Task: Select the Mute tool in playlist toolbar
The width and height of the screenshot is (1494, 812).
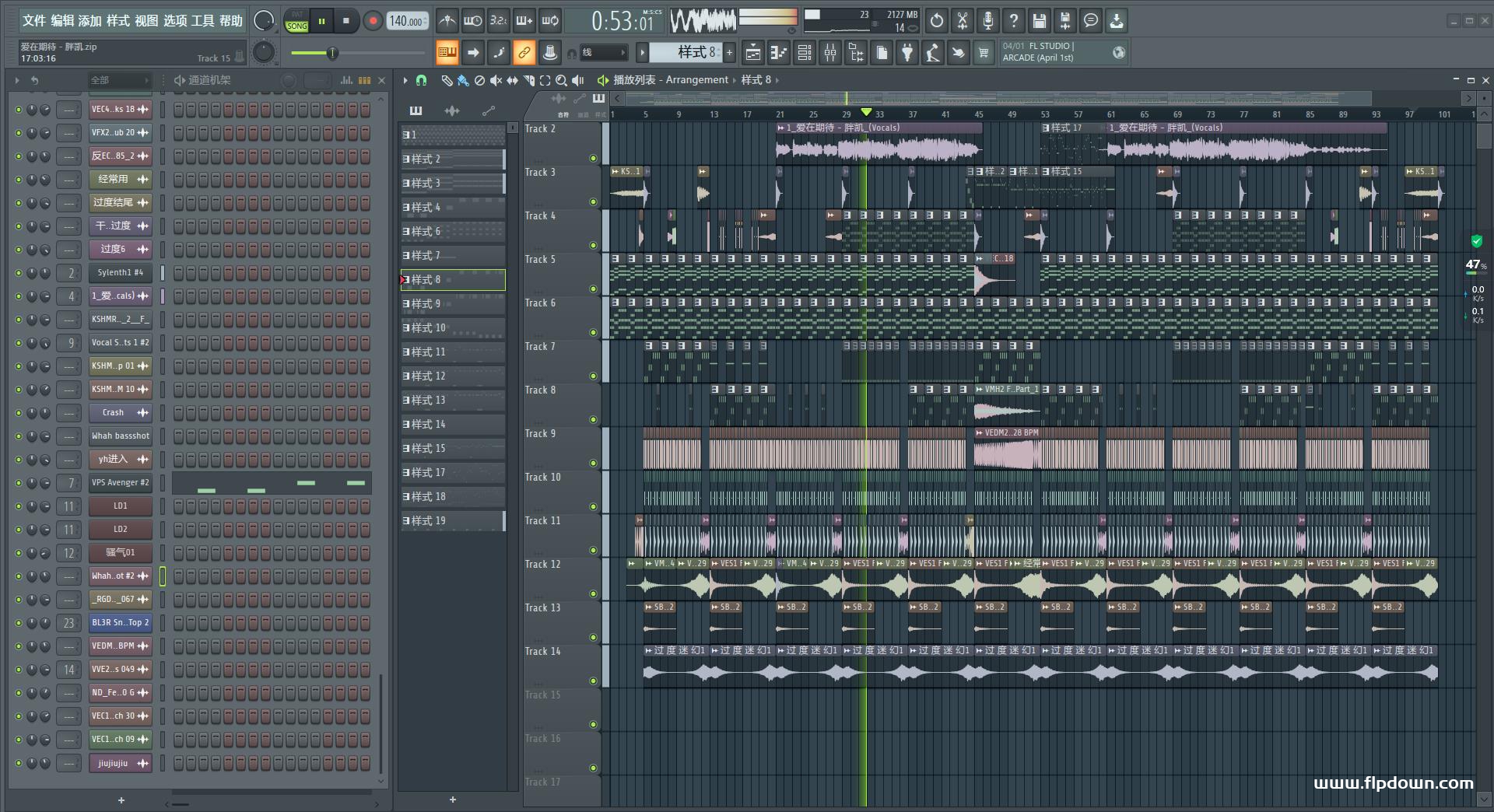Action: click(x=496, y=80)
